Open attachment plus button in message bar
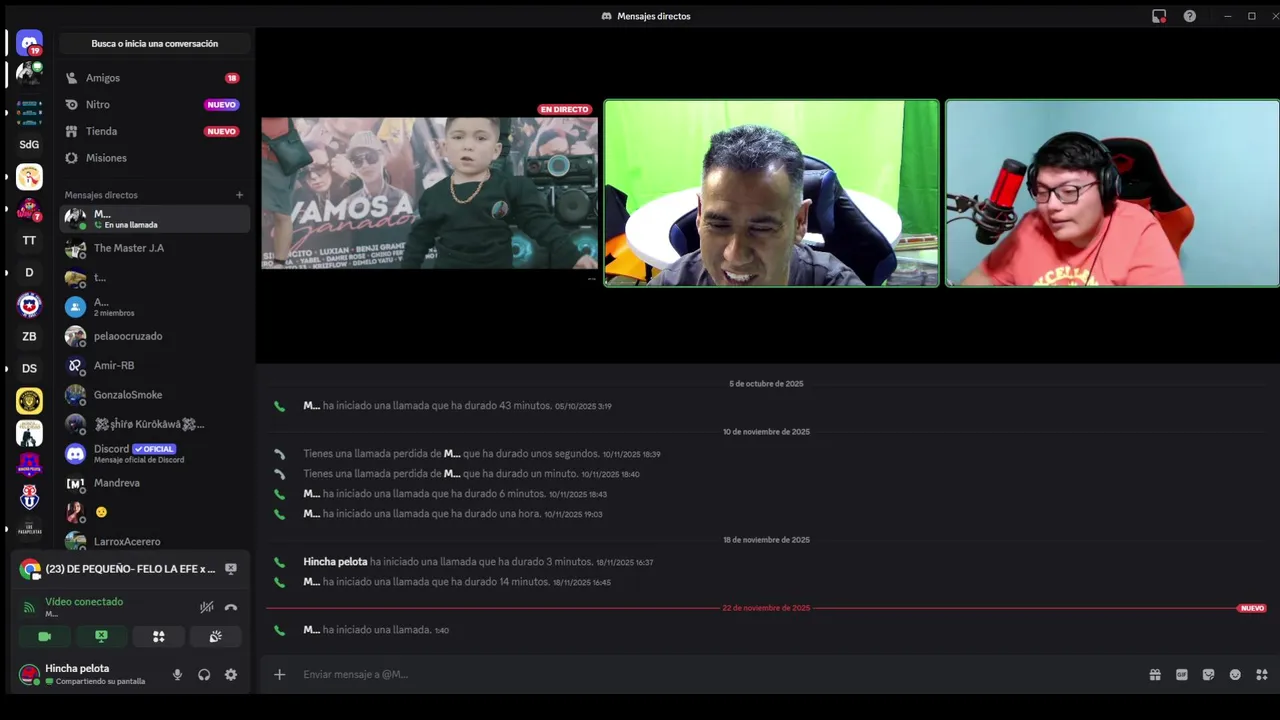Screen dimensions: 1280x720 pos(279,675)
